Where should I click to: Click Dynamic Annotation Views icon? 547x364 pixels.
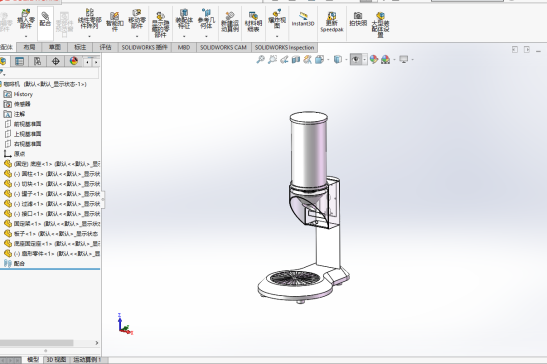coord(307,60)
